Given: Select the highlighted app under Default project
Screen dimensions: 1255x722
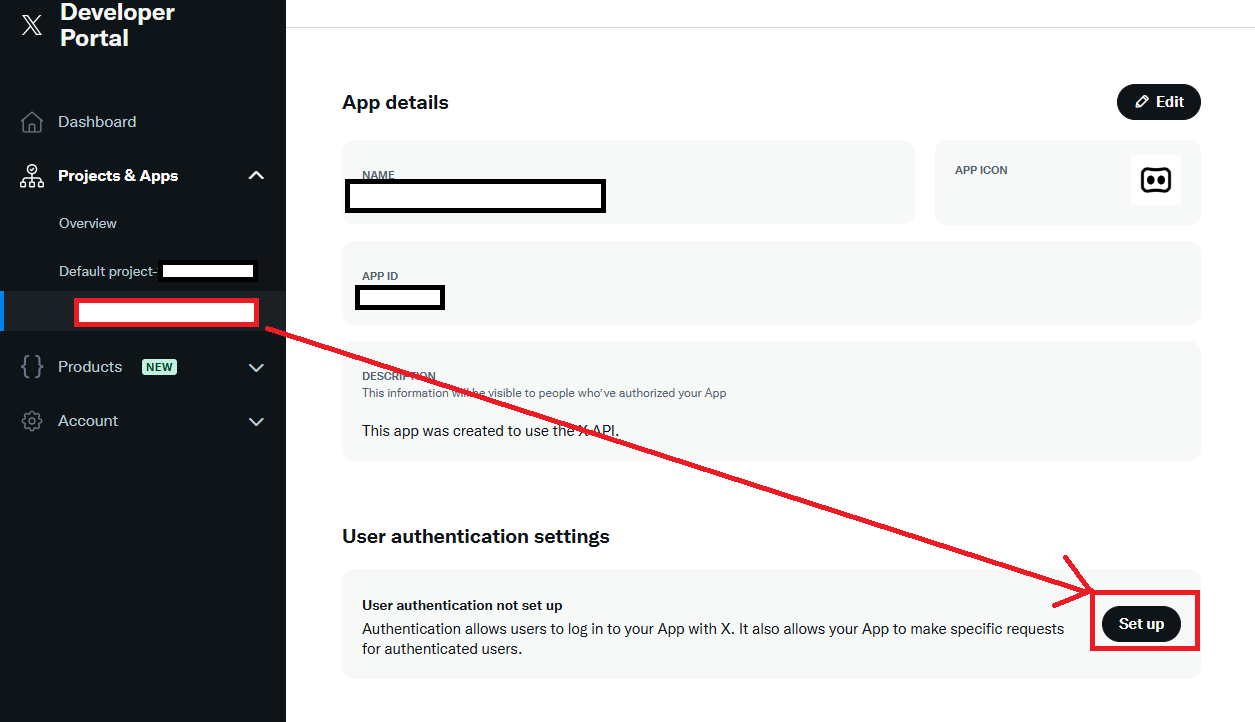Looking at the screenshot, I should 166,312.
